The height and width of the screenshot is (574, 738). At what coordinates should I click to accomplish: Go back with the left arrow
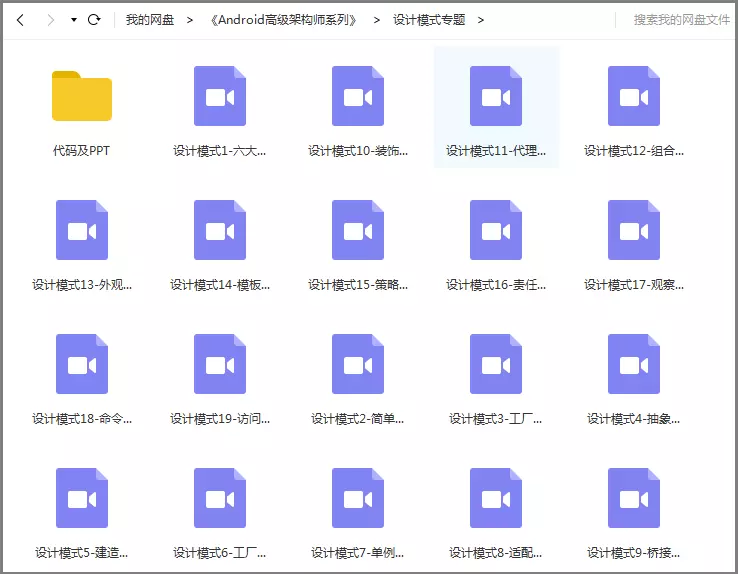(20, 20)
